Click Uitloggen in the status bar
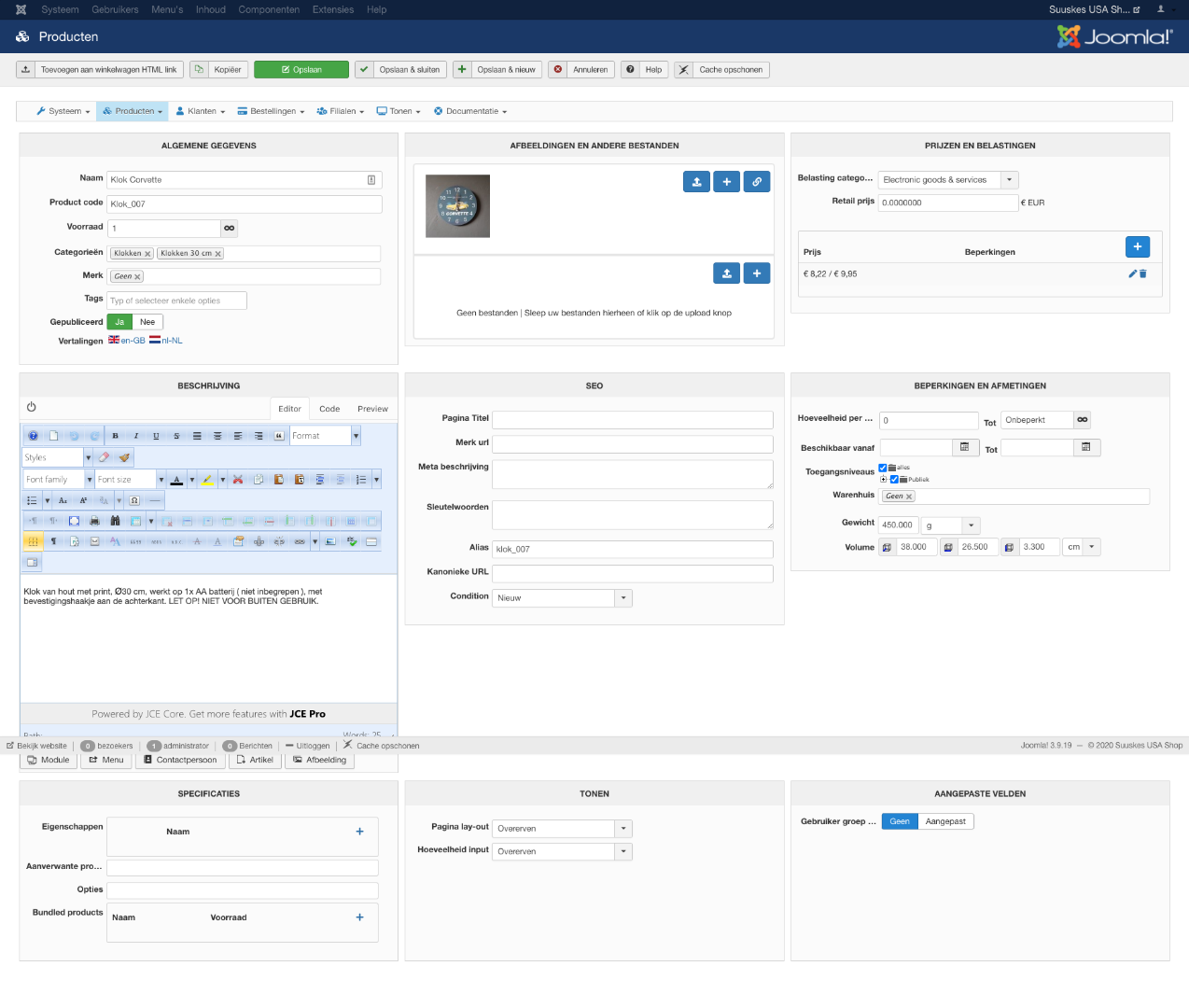The image size is (1189, 1008). (307, 746)
